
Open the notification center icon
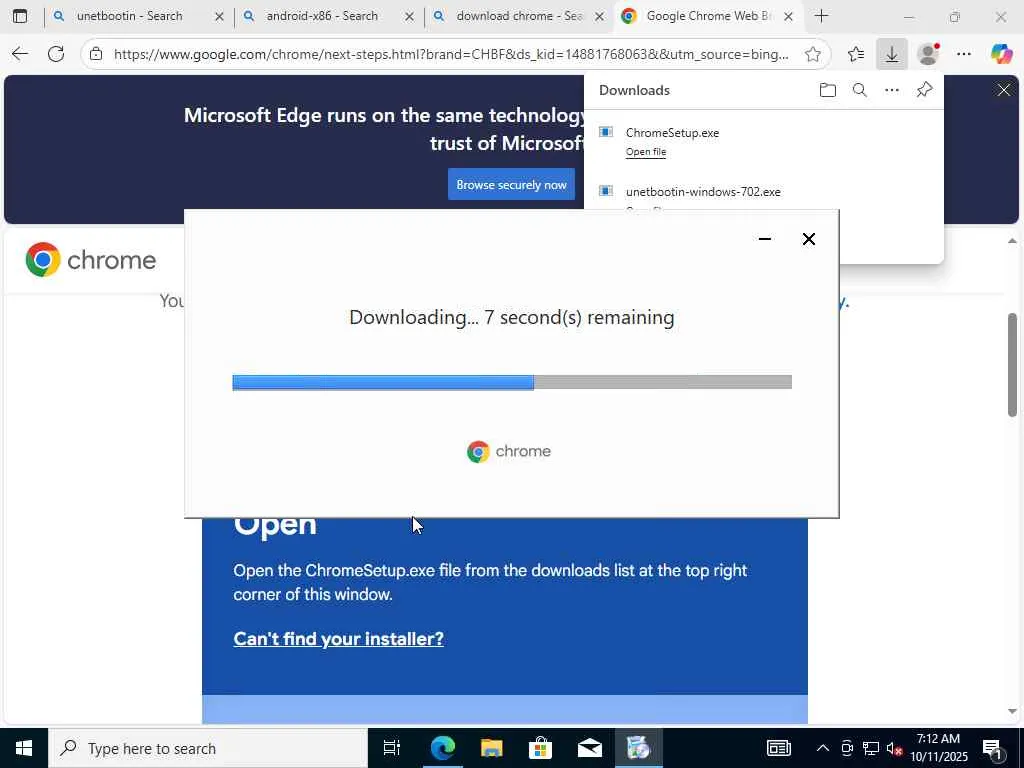tap(993, 748)
